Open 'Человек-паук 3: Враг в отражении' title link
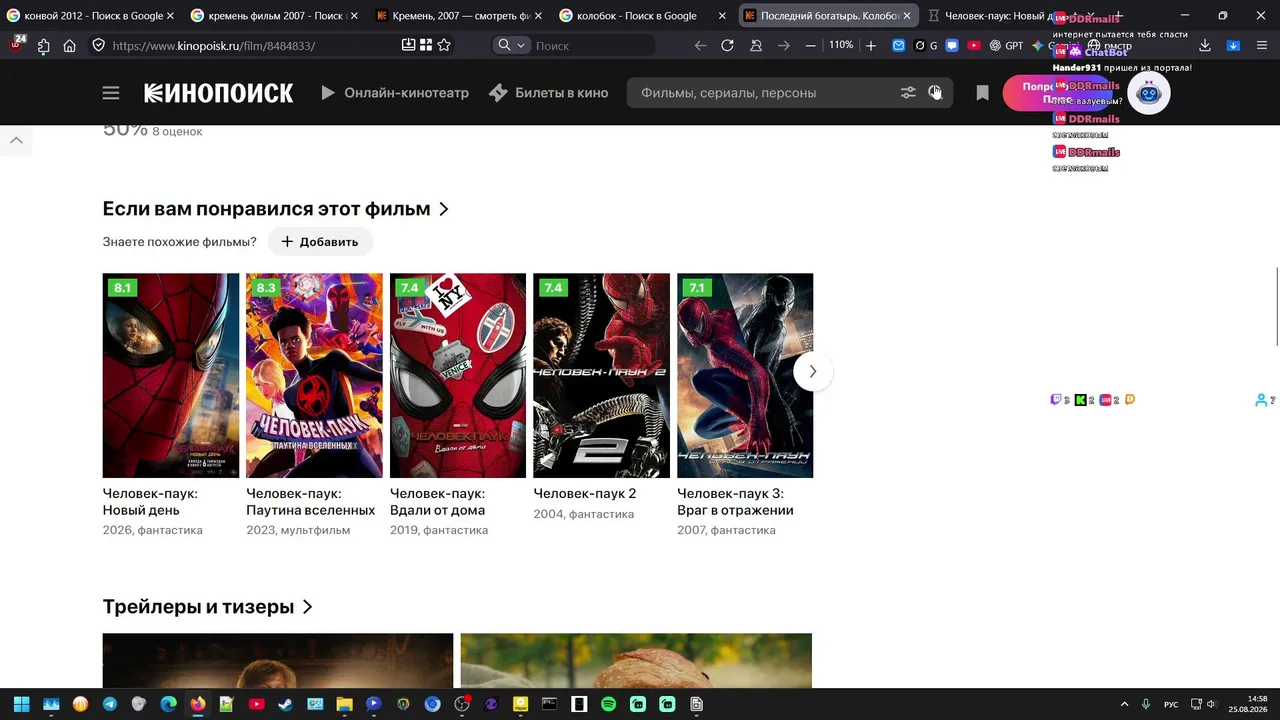1280x720 pixels. coord(735,502)
